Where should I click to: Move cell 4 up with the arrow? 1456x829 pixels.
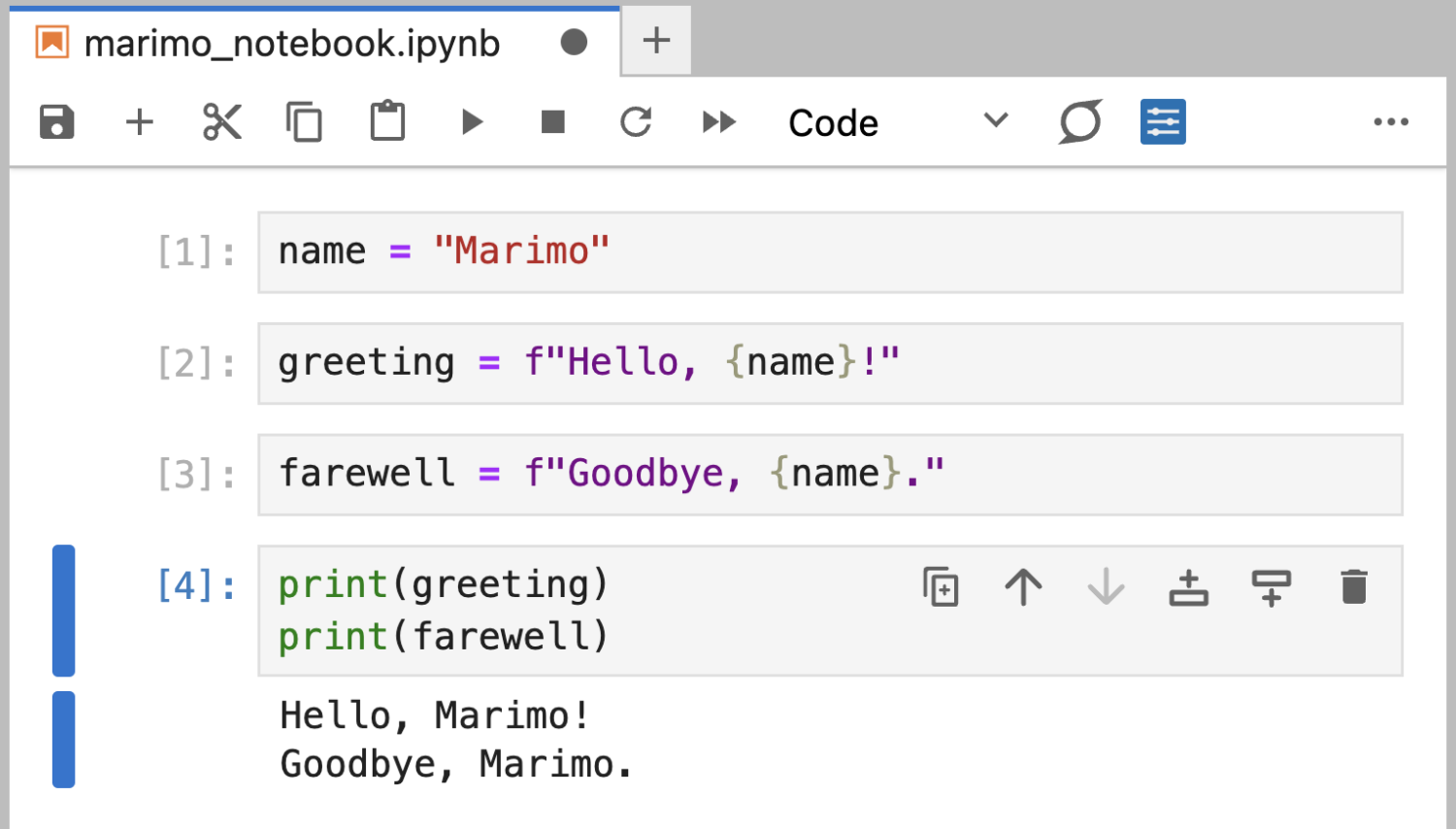[1023, 587]
